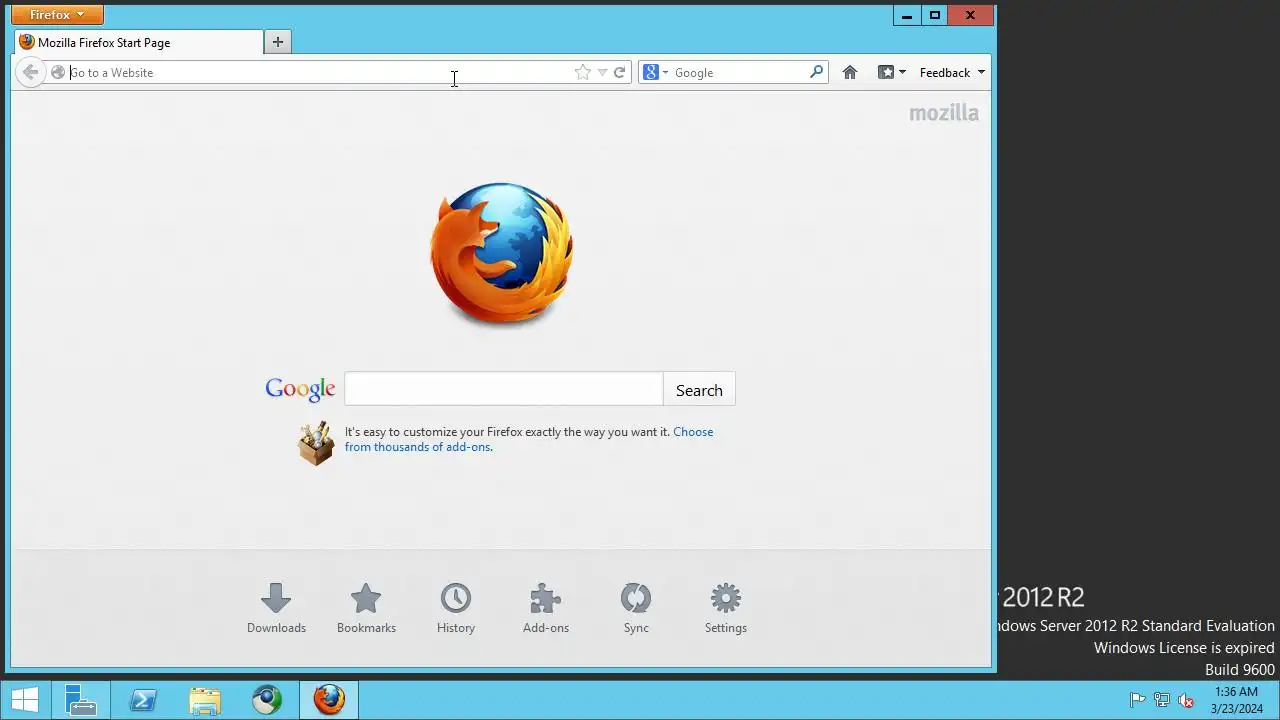Click the muted volume tray icon
Image resolution: width=1280 pixels, height=720 pixels.
click(1186, 700)
